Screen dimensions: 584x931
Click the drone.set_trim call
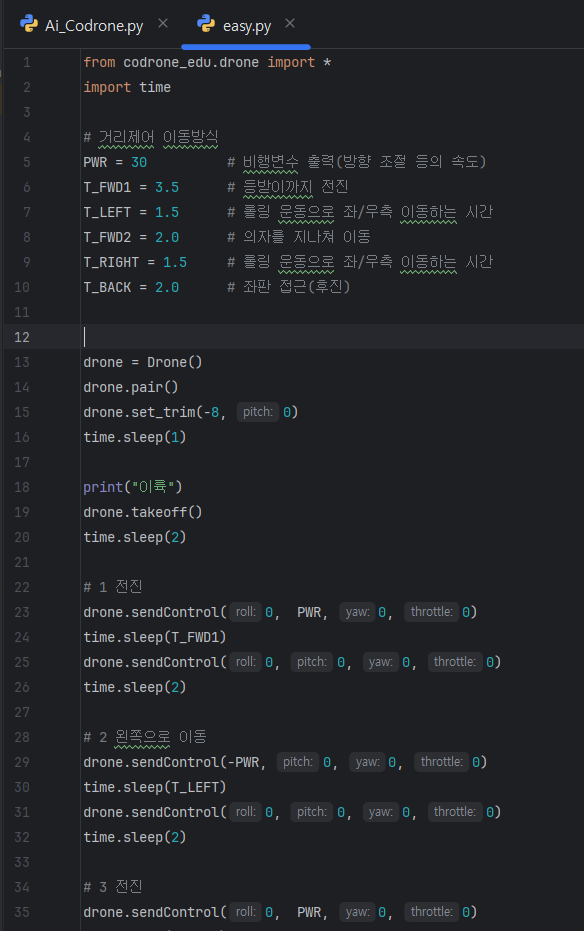[191, 412]
